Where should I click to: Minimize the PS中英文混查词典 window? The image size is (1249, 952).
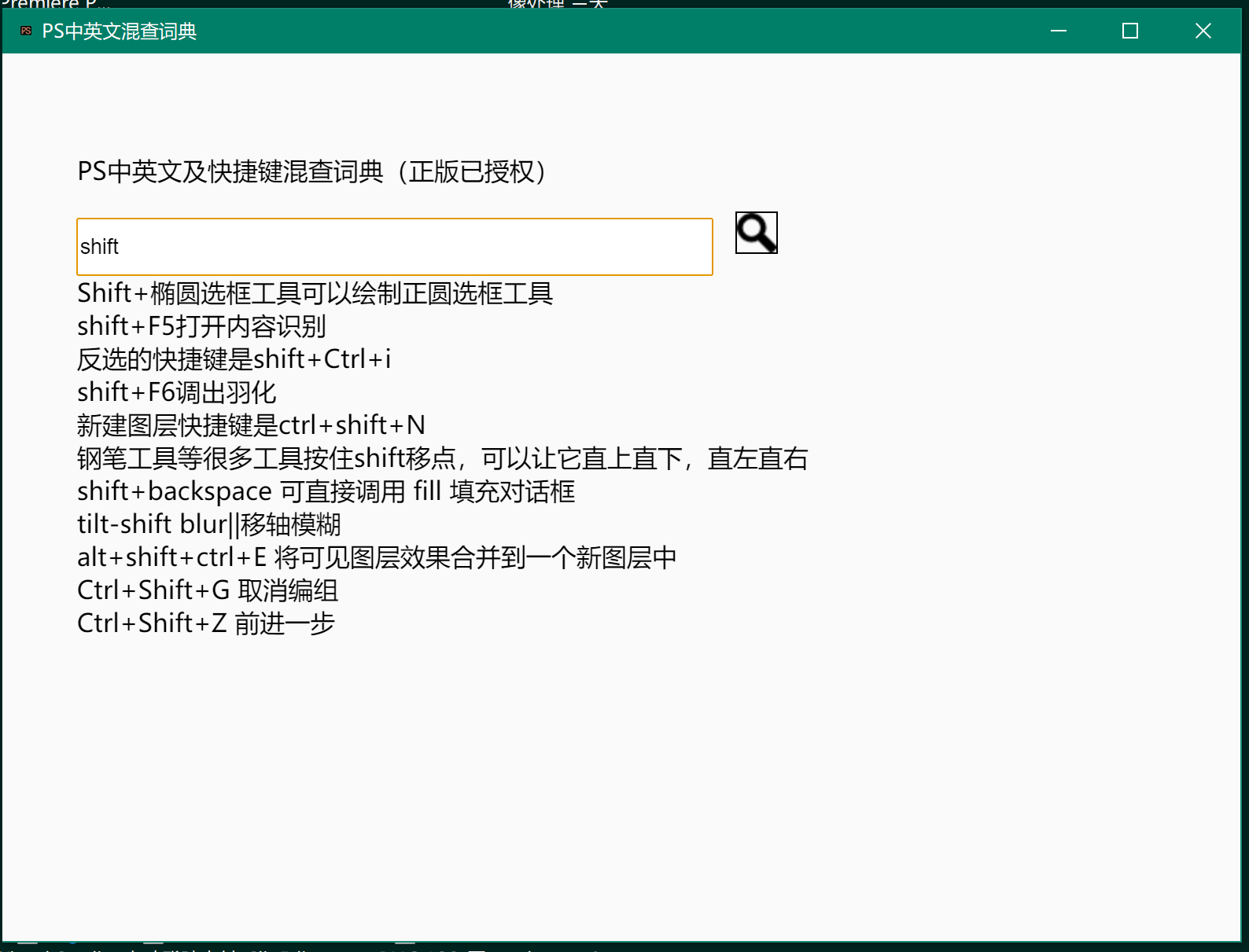tap(1059, 31)
